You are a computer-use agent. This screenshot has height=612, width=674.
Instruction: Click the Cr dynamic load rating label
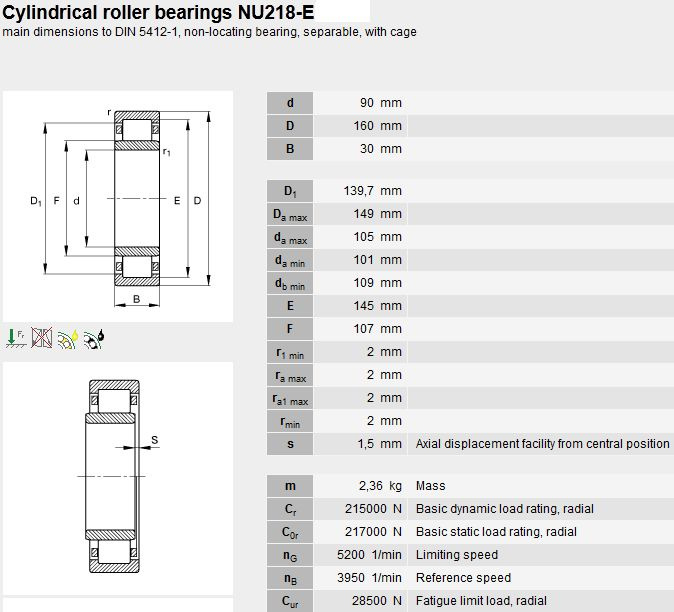[x=290, y=509]
